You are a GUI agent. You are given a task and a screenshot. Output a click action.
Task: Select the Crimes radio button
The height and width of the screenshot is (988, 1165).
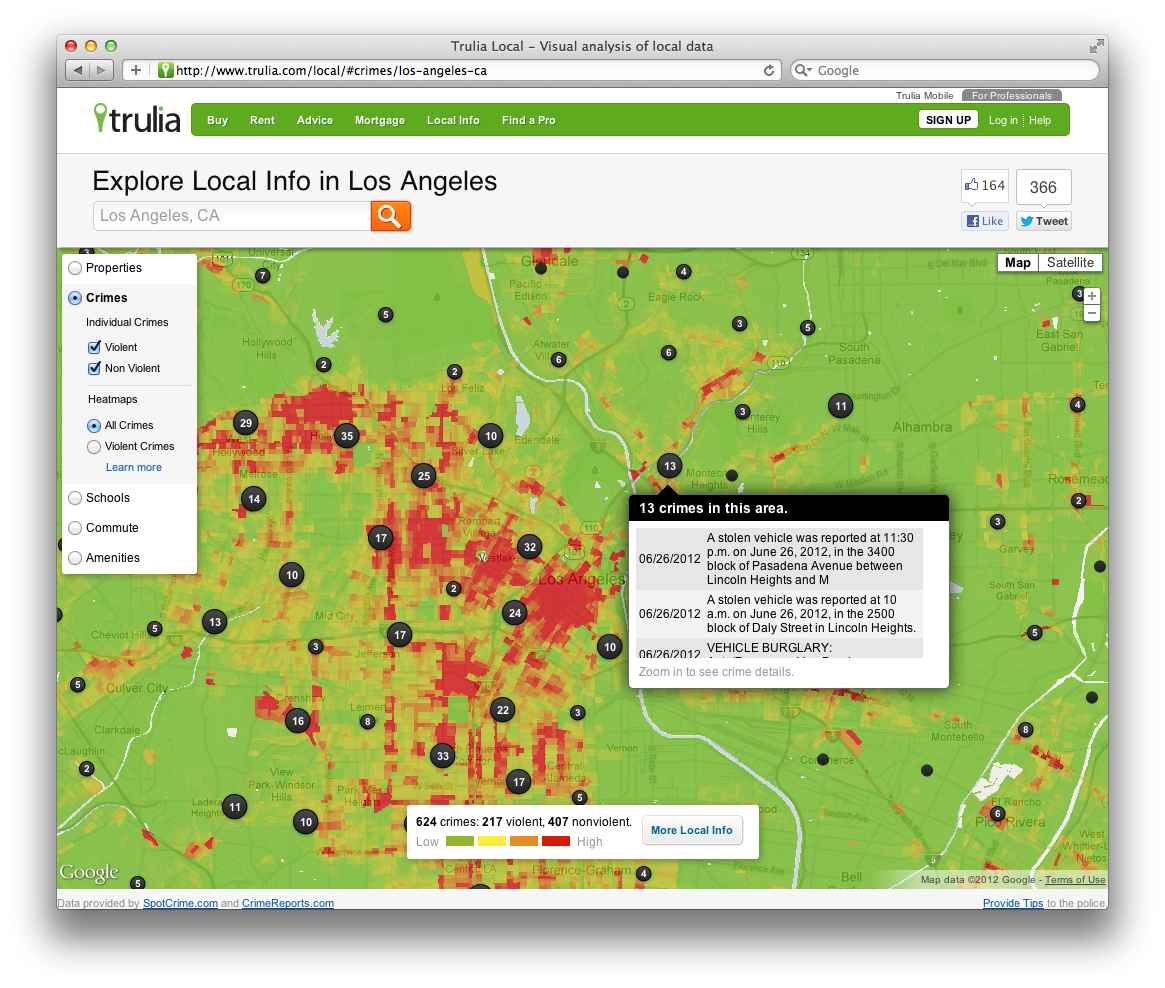tap(75, 298)
